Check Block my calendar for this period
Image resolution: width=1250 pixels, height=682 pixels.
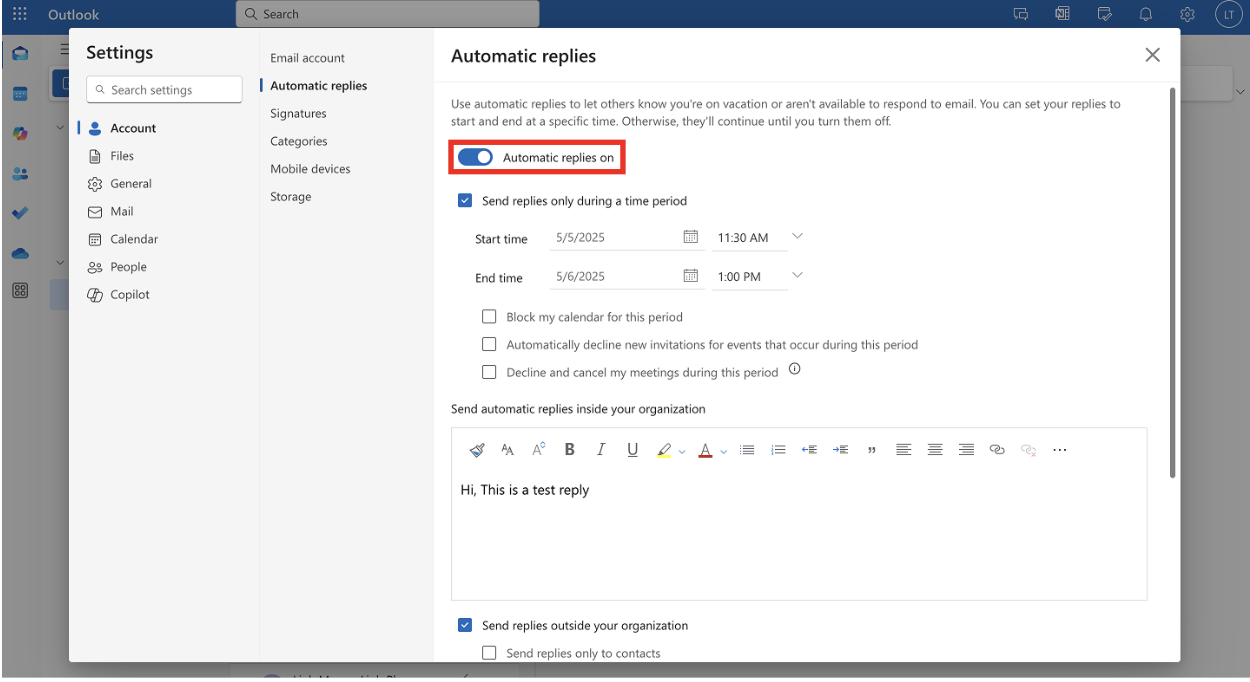coord(489,317)
